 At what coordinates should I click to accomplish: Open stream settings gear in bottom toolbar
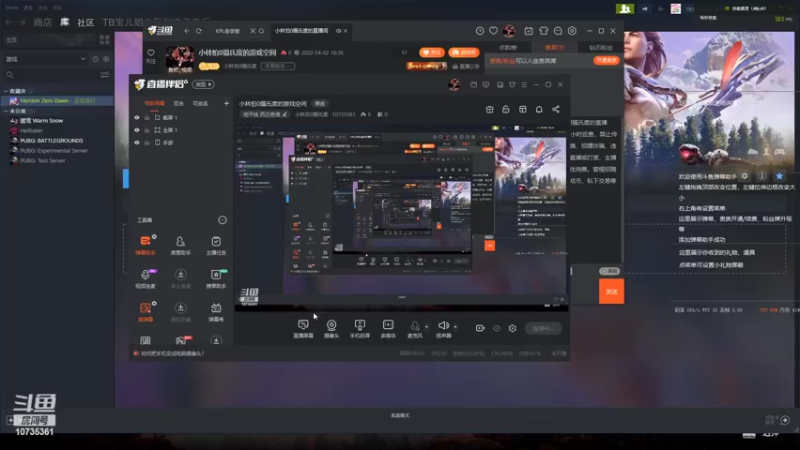point(512,328)
